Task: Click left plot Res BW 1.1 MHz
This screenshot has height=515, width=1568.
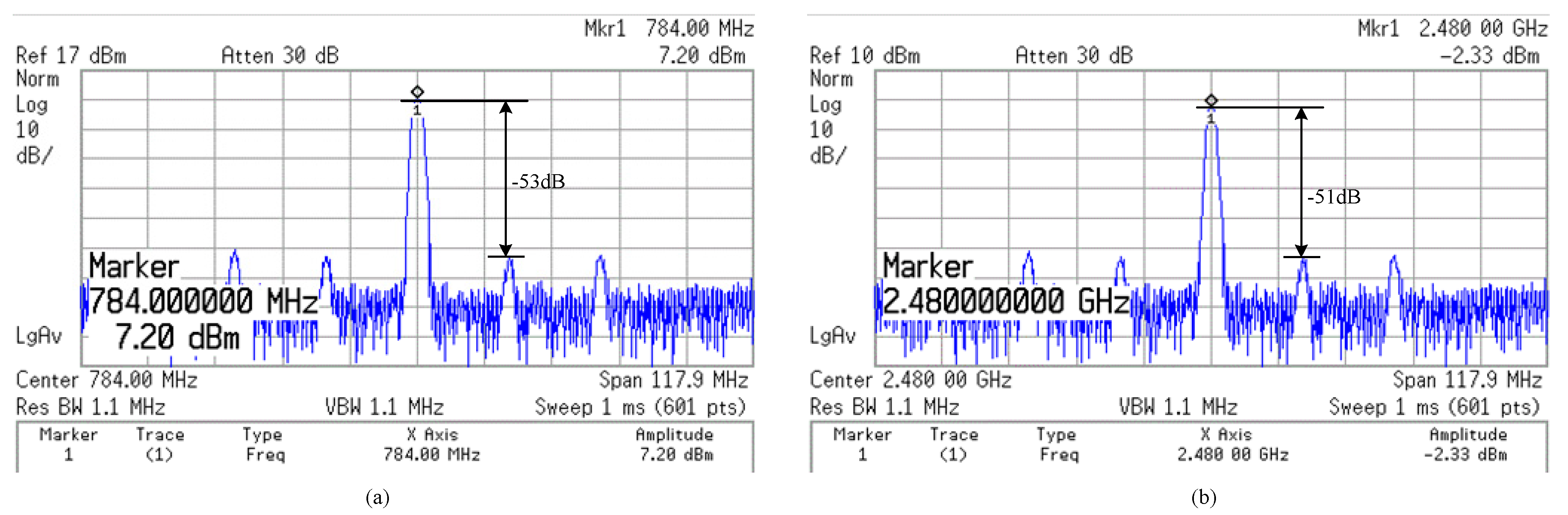Action: (91, 407)
